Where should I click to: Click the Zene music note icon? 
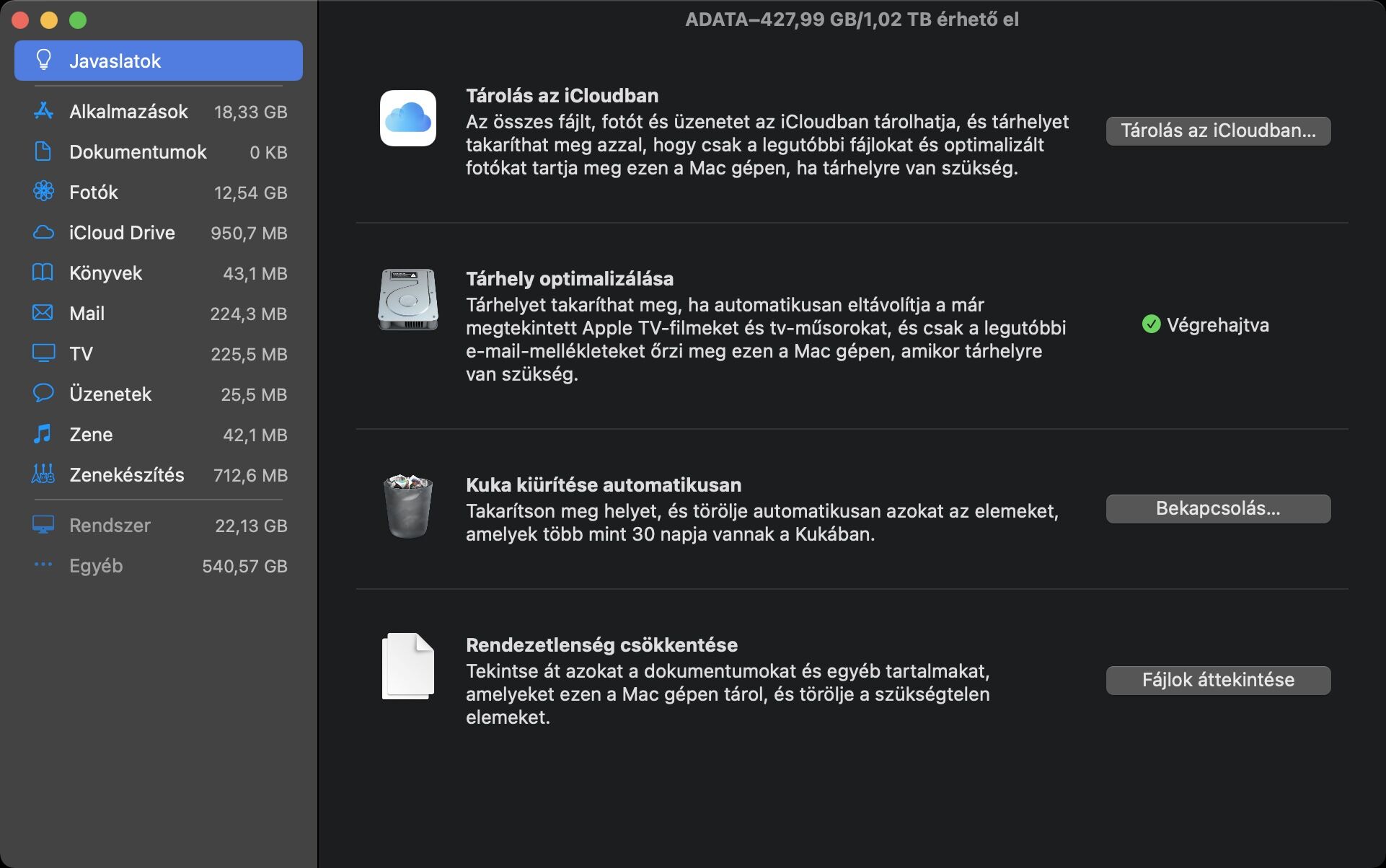(43, 434)
